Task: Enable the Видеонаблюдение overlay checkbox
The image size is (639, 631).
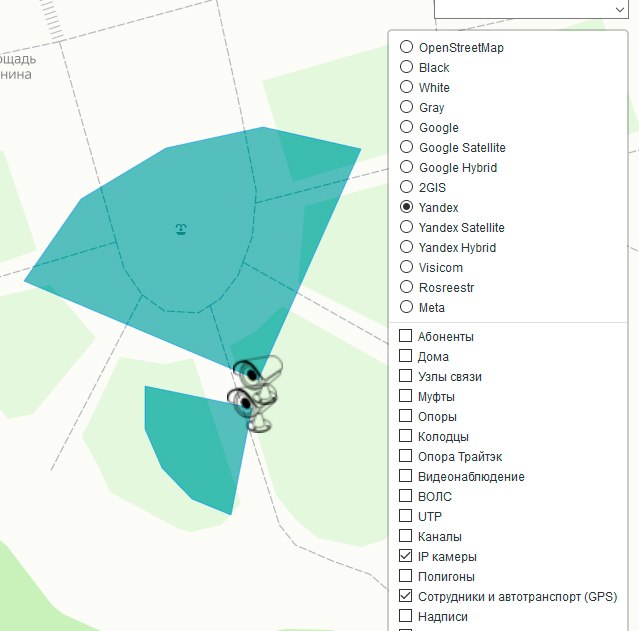Action: (405, 475)
